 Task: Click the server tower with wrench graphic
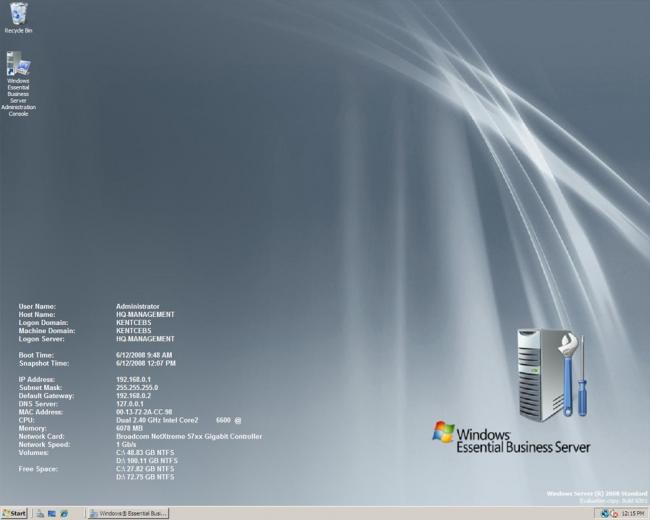pos(552,374)
